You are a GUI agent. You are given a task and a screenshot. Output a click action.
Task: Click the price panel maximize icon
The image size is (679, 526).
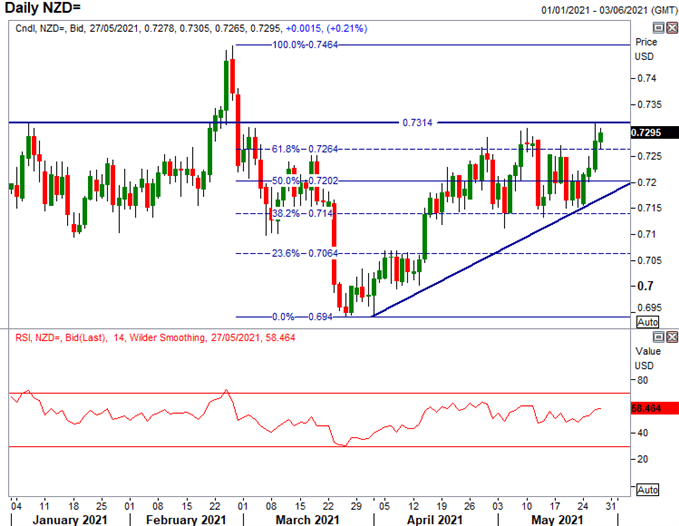click(x=658, y=28)
